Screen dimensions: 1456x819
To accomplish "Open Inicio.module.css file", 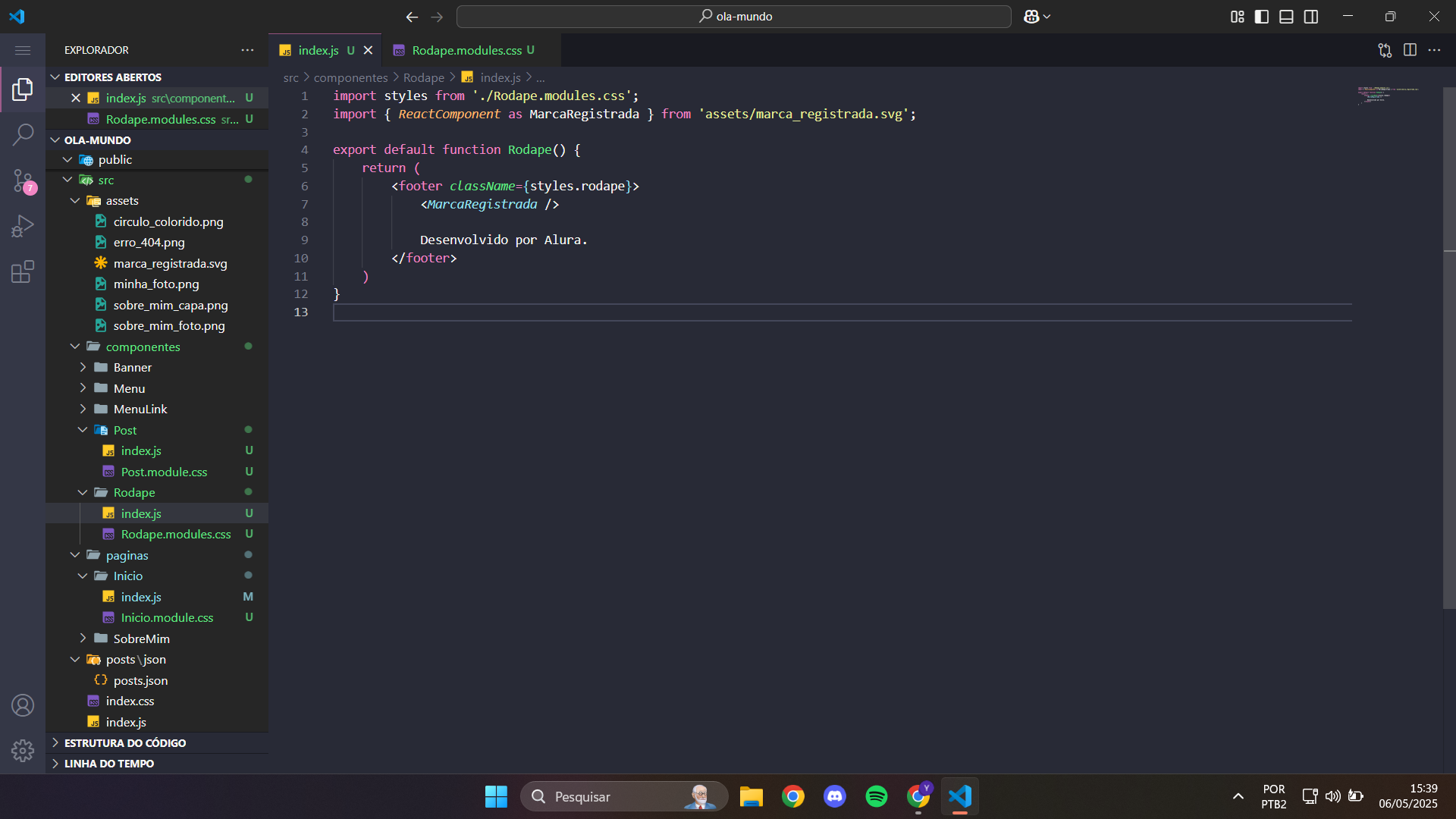I will click(x=157, y=618).
